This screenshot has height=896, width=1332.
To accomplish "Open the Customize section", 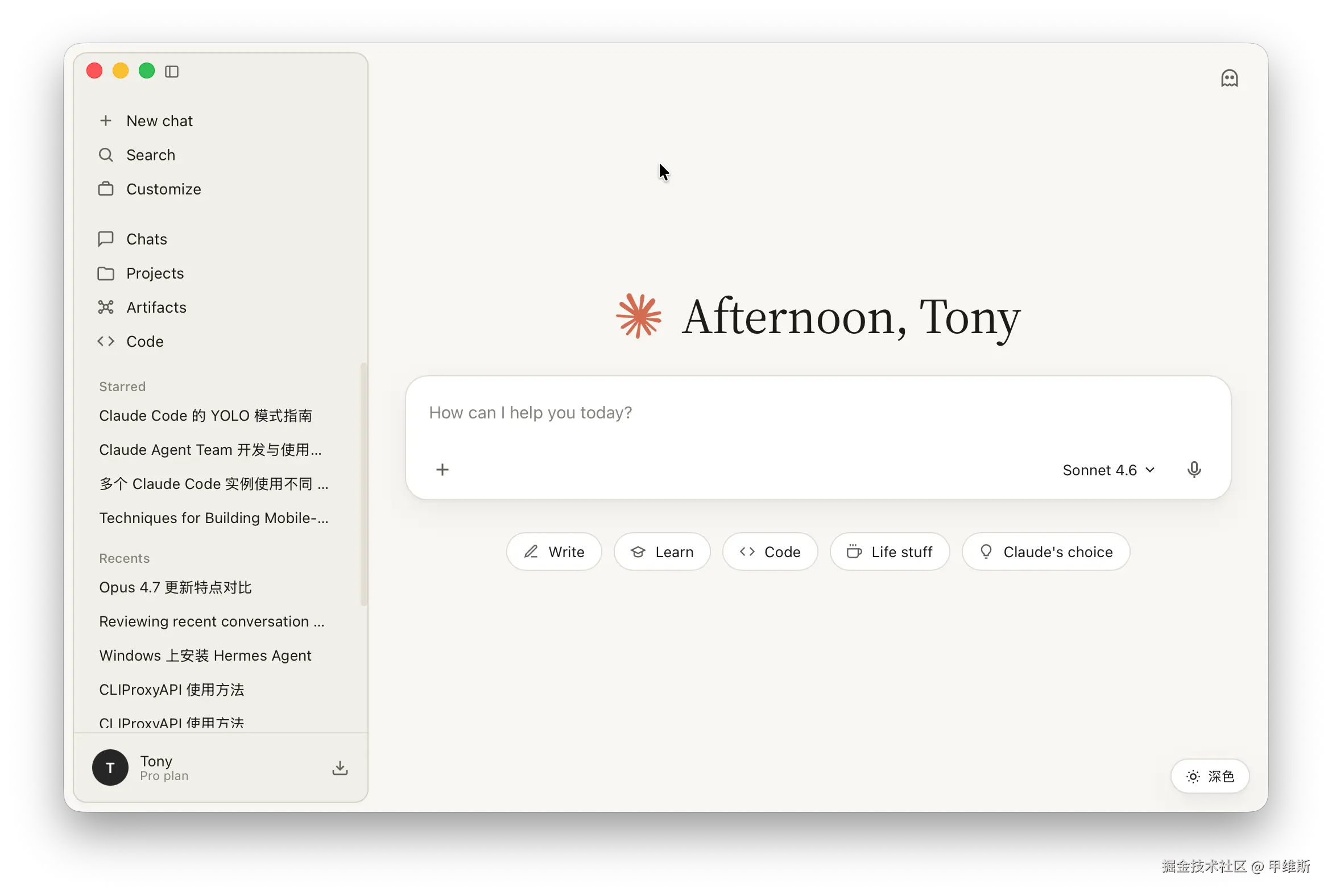I will [x=163, y=189].
